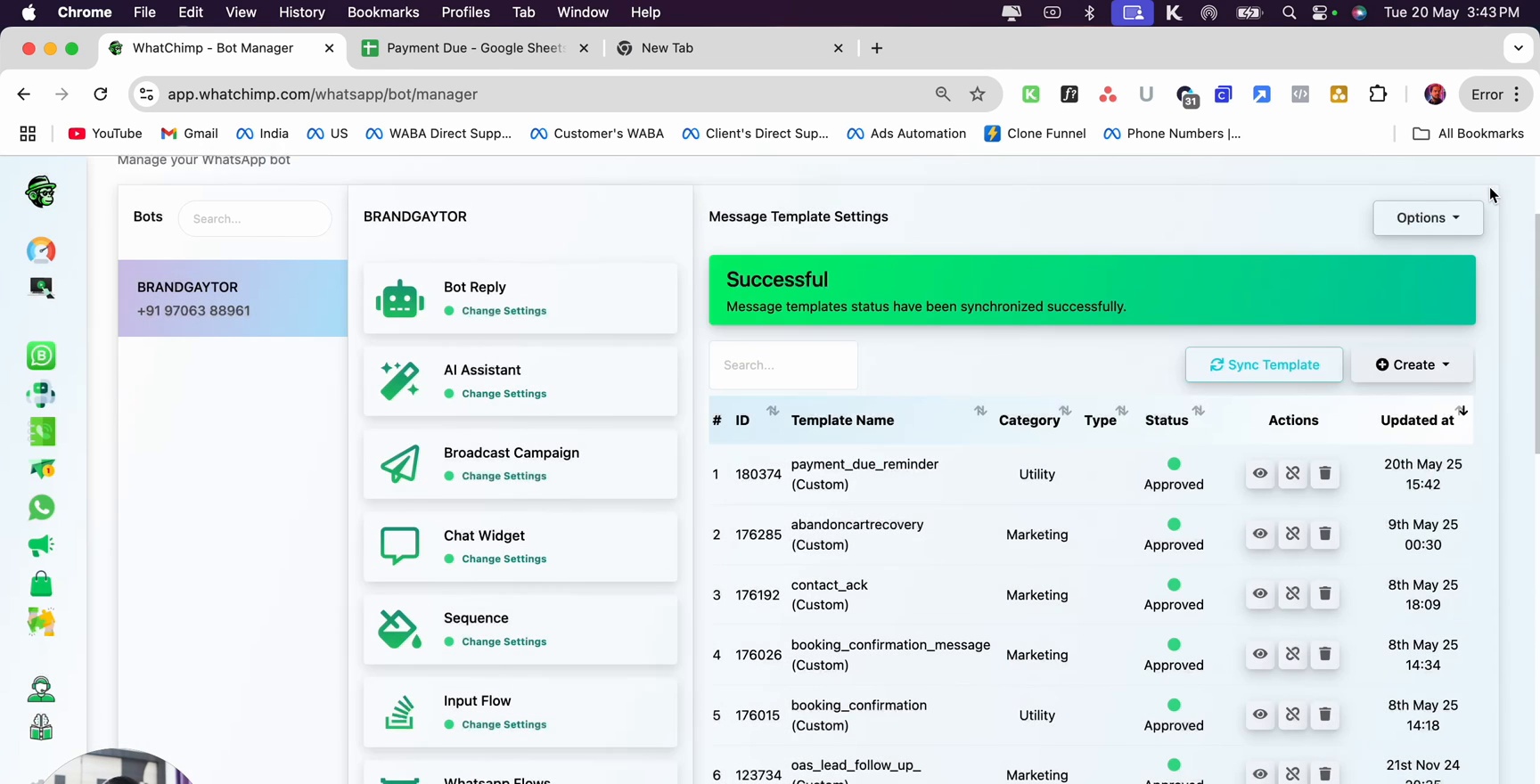The height and width of the screenshot is (784, 1540).
Task: Click Change Settings under Bot Reply
Action: click(504, 311)
